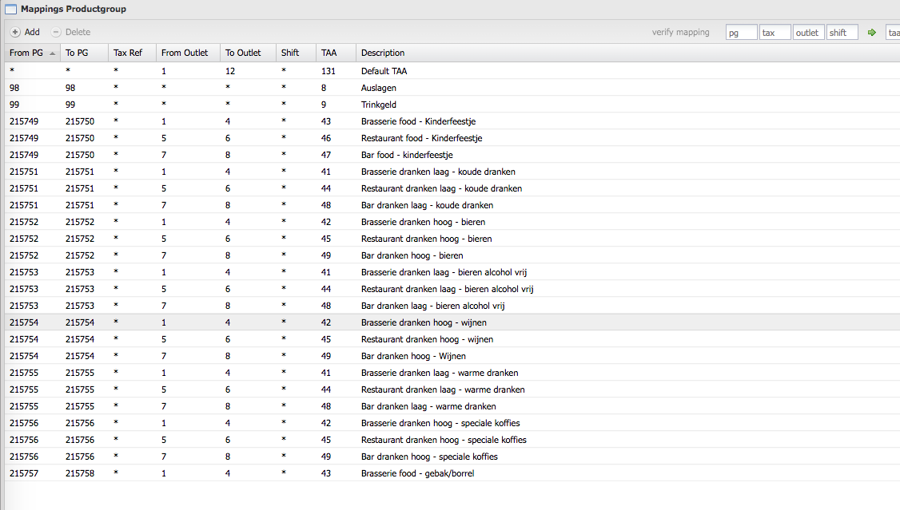Click the Shift column header
900x510 pixels.
click(290, 53)
